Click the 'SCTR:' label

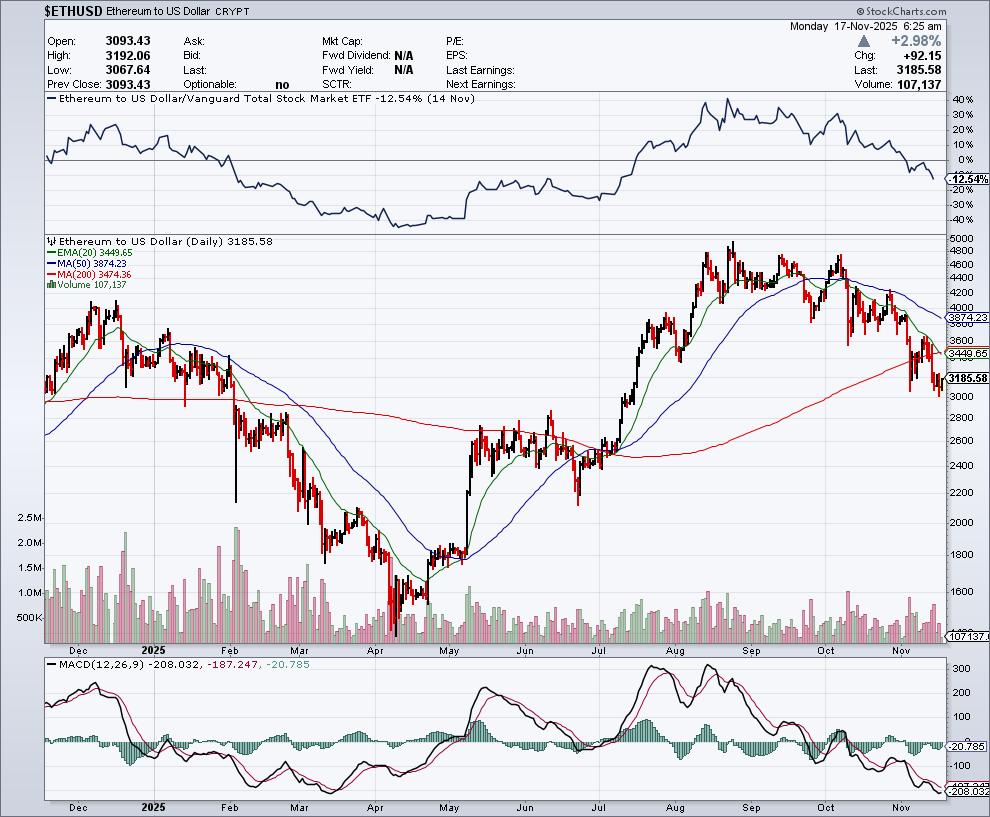click(x=337, y=85)
